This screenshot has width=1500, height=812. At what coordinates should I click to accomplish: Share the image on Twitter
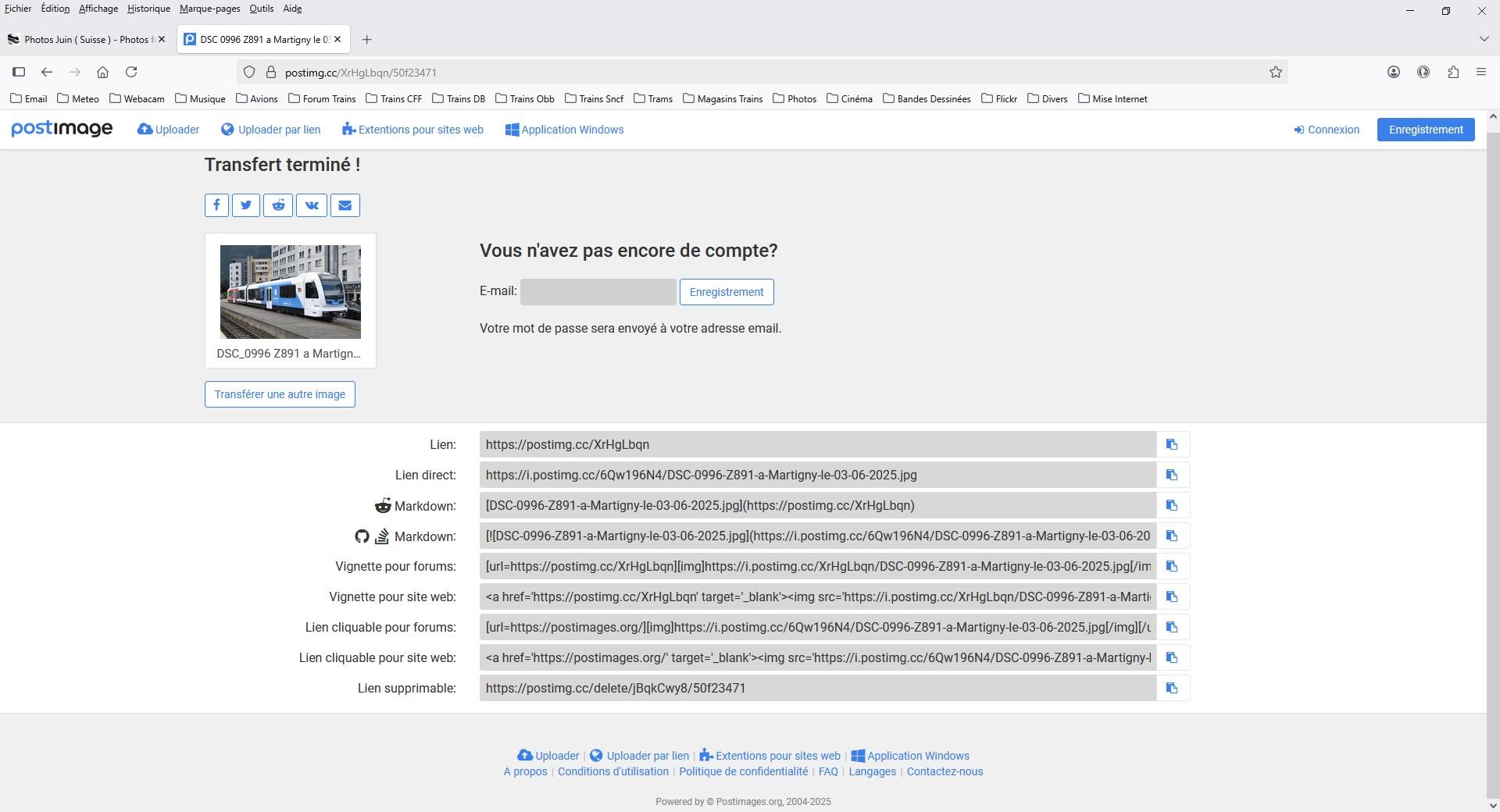click(x=246, y=205)
